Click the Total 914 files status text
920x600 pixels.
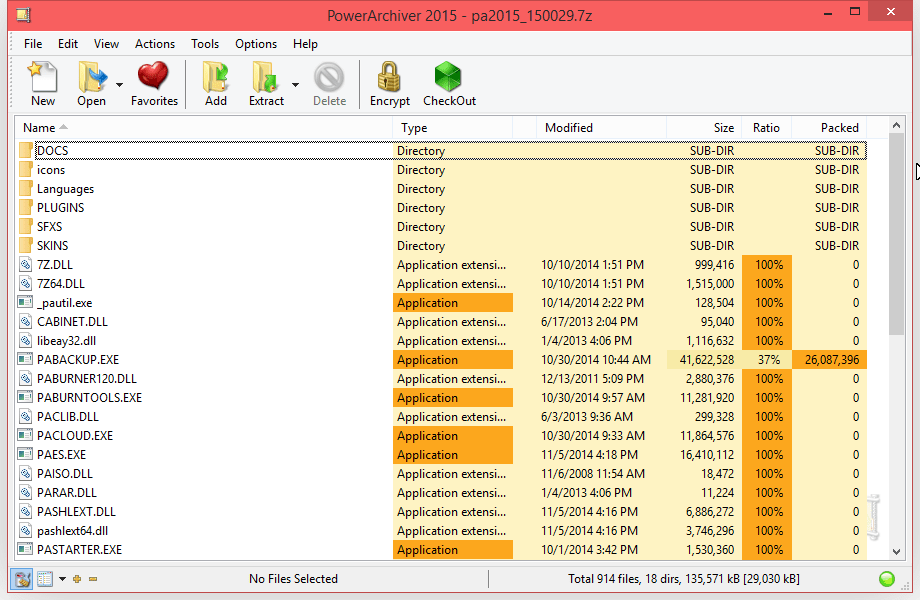(x=684, y=579)
